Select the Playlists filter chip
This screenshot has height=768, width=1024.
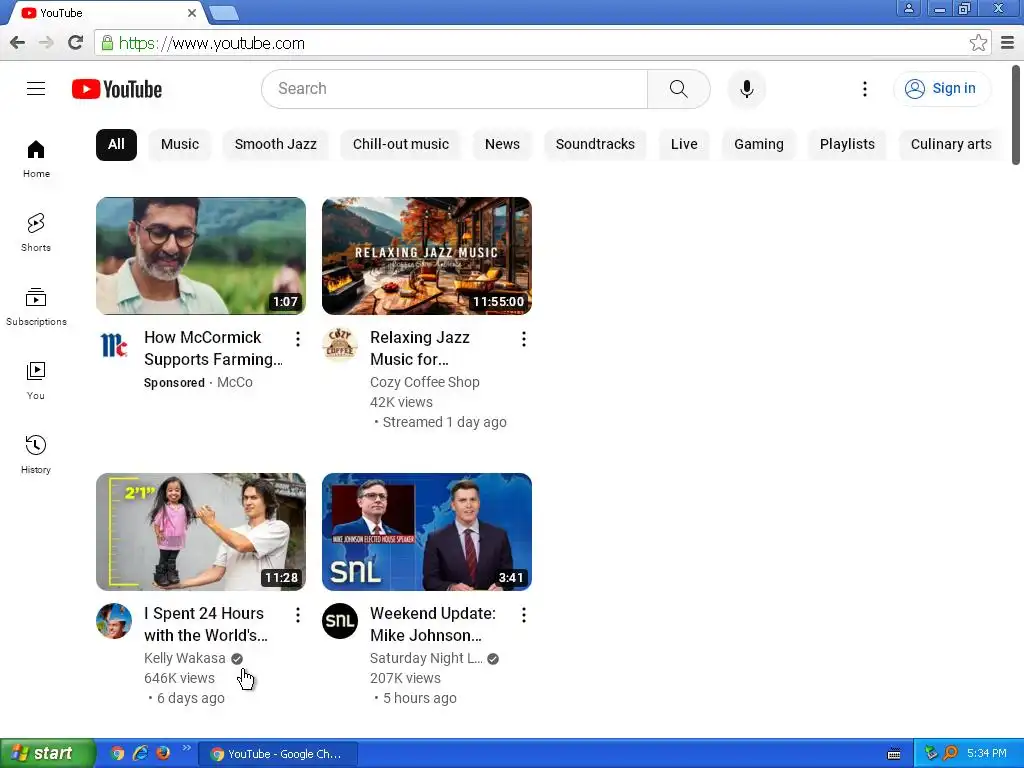tap(847, 144)
